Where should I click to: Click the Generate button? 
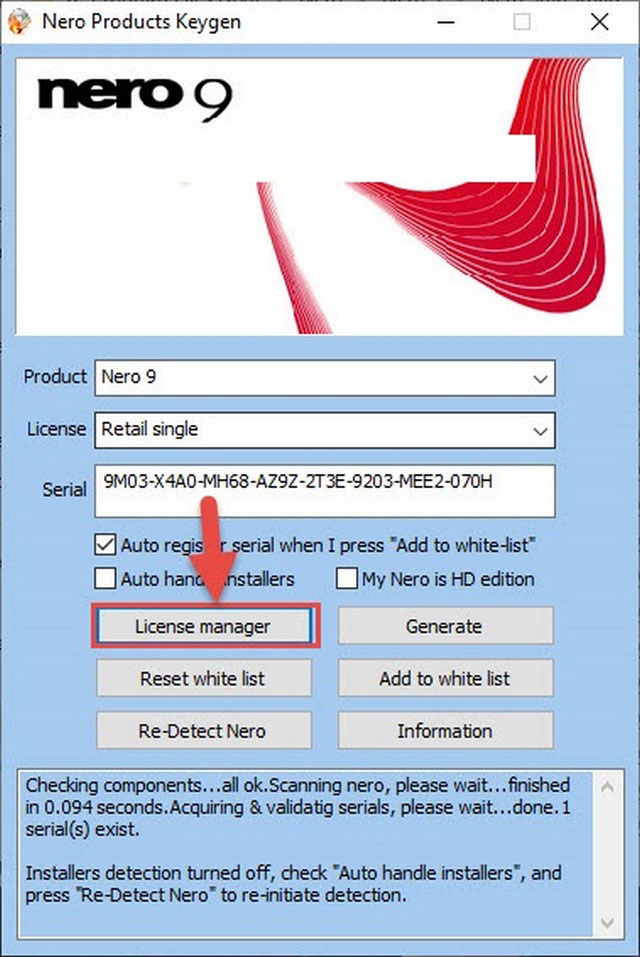[x=444, y=627]
